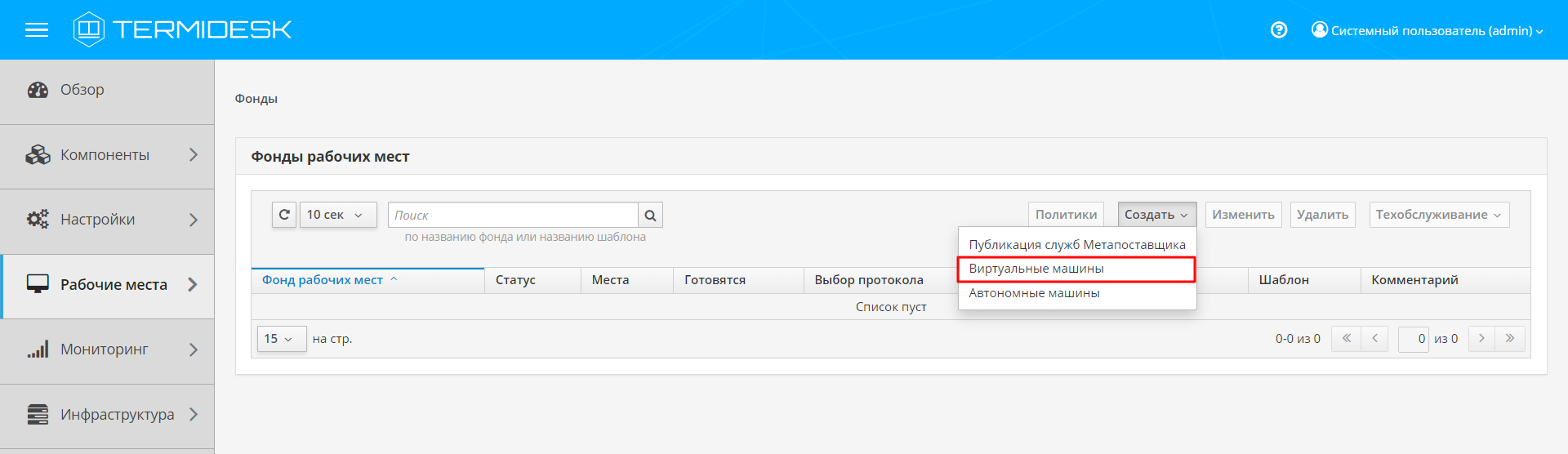Select Публикация служб Метапоставщика option

click(x=1076, y=245)
